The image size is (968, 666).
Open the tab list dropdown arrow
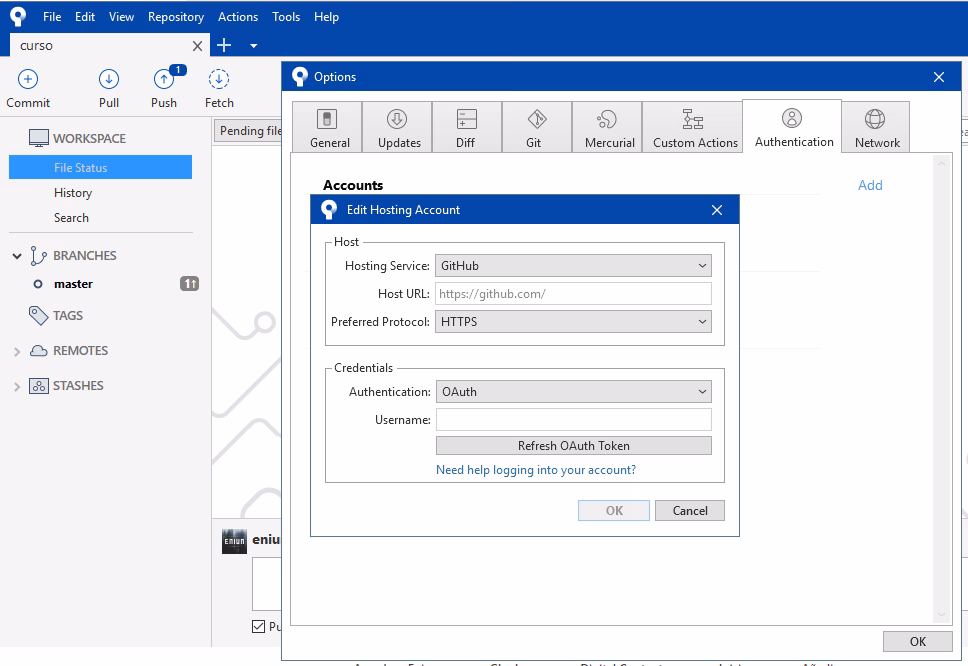pyautogui.click(x=254, y=46)
